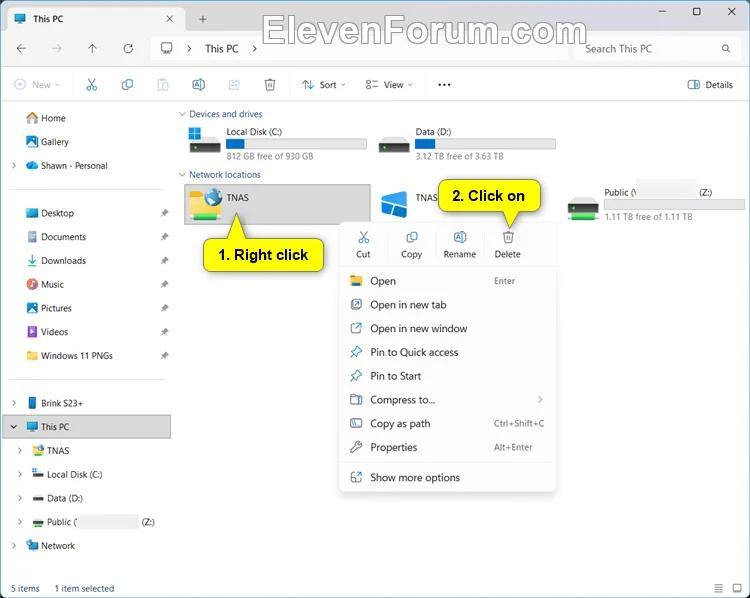The height and width of the screenshot is (598, 750).
Task: Expand the Network tree node
Action: tap(14, 545)
